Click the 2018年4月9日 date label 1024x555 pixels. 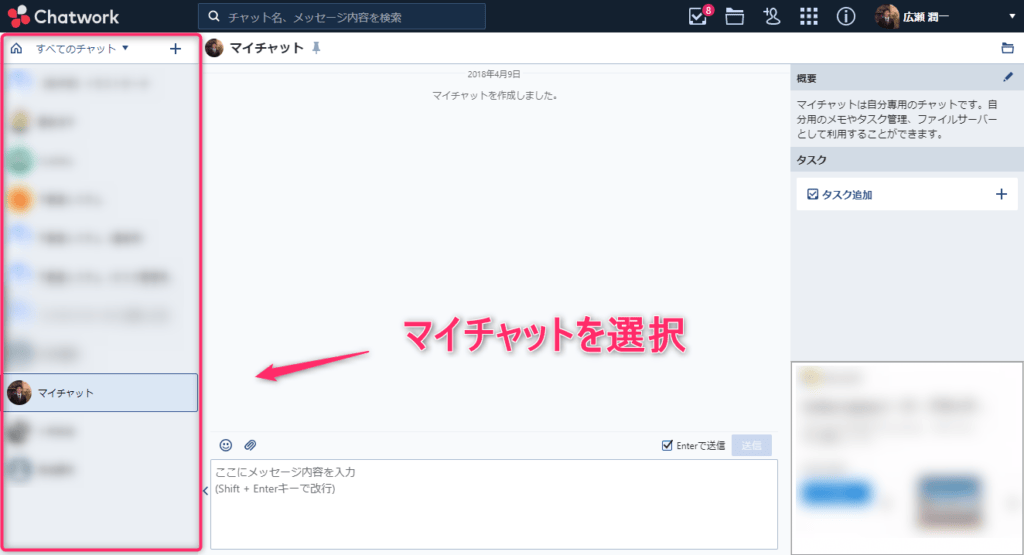494,74
